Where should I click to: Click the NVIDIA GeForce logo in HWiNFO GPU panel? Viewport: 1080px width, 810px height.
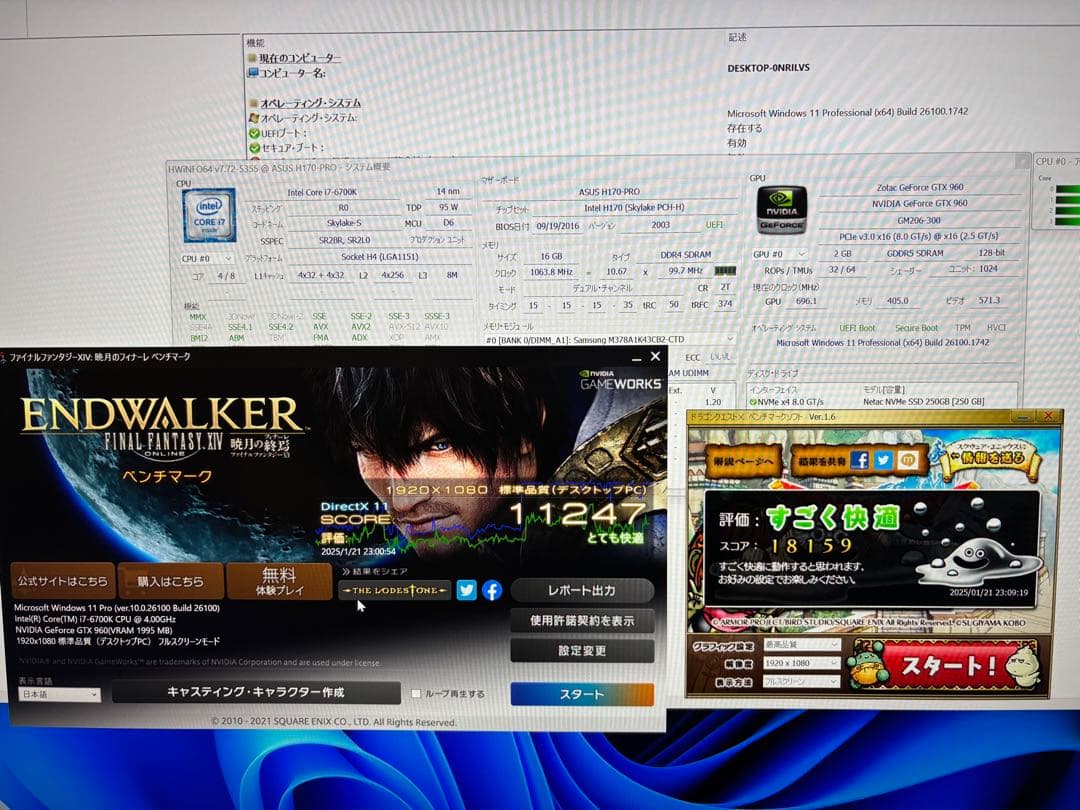[x=783, y=212]
